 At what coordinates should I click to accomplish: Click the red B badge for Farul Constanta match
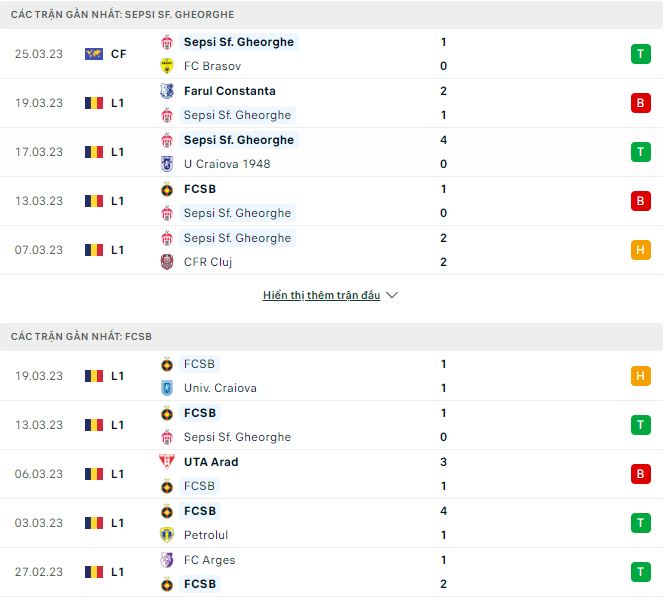tap(640, 103)
